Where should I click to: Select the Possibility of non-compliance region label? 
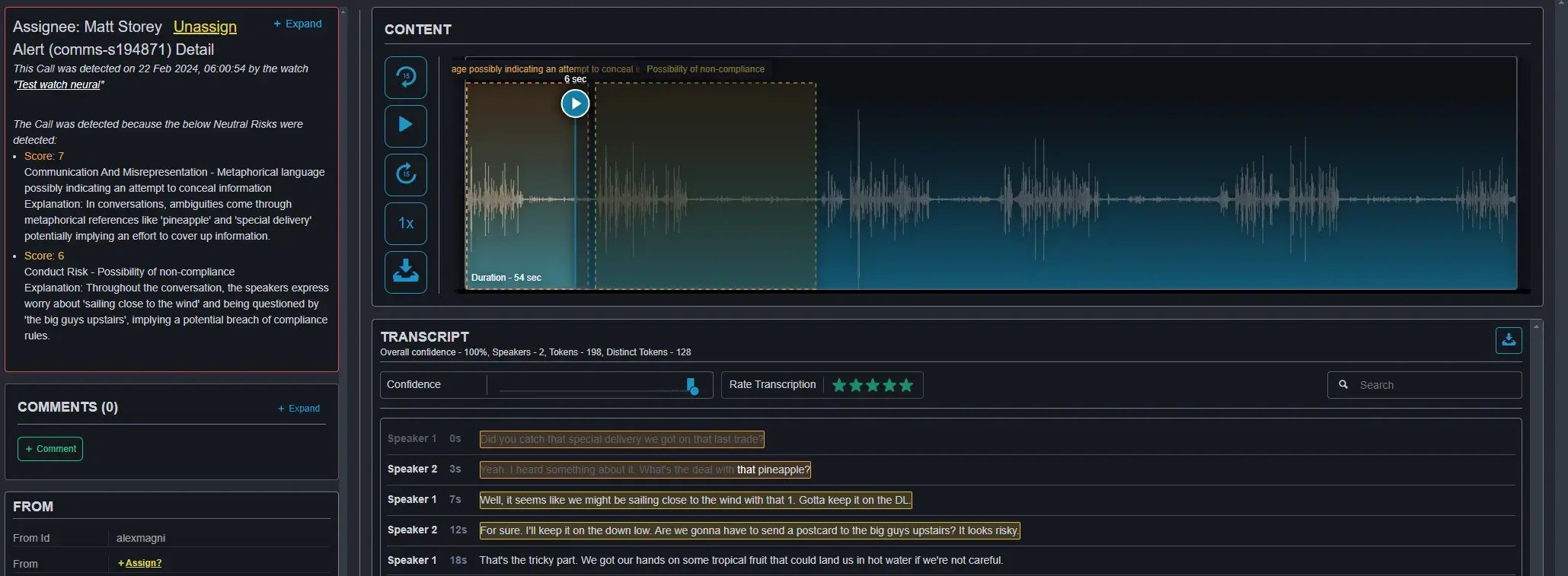click(705, 69)
